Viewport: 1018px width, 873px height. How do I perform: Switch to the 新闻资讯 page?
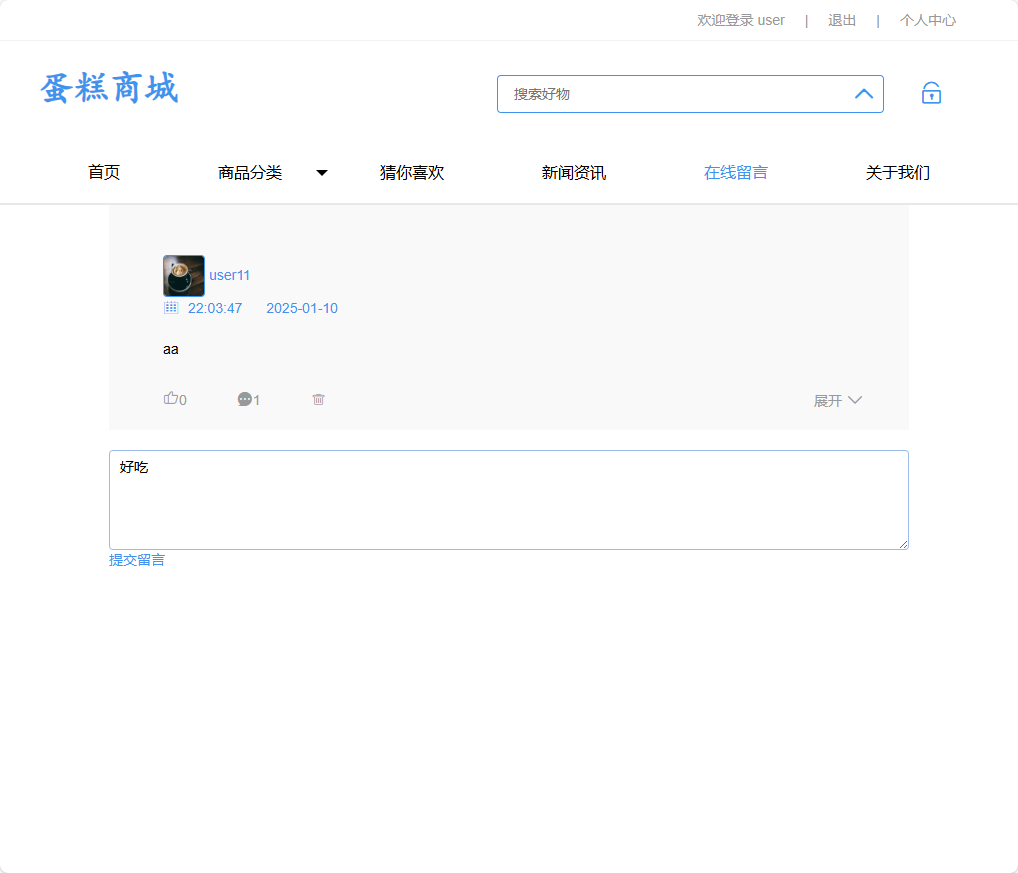(573, 172)
